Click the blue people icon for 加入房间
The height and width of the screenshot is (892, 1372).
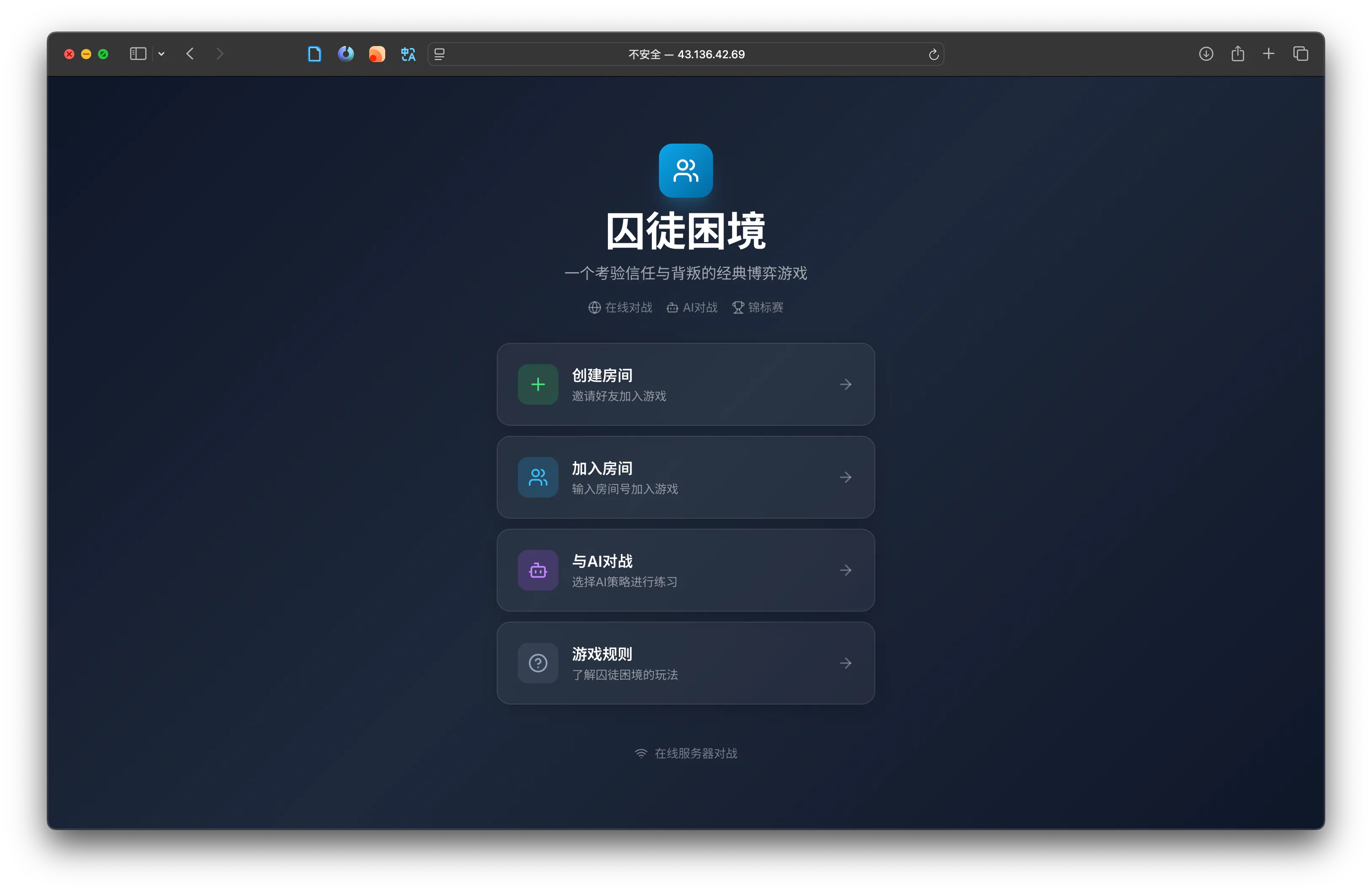(x=538, y=477)
